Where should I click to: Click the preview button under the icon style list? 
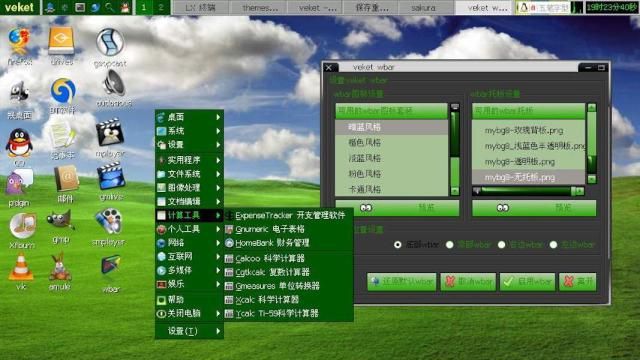tap(397, 208)
